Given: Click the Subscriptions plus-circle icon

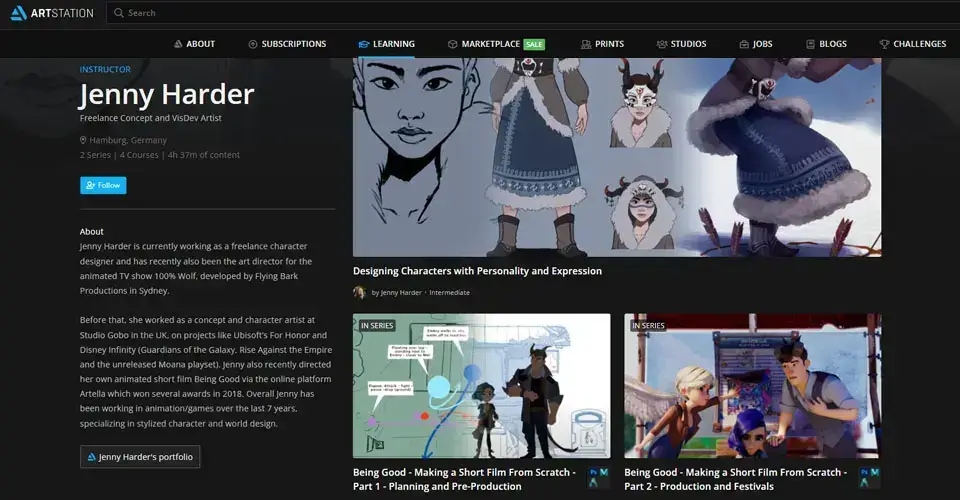Looking at the screenshot, I should (x=253, y=44).
